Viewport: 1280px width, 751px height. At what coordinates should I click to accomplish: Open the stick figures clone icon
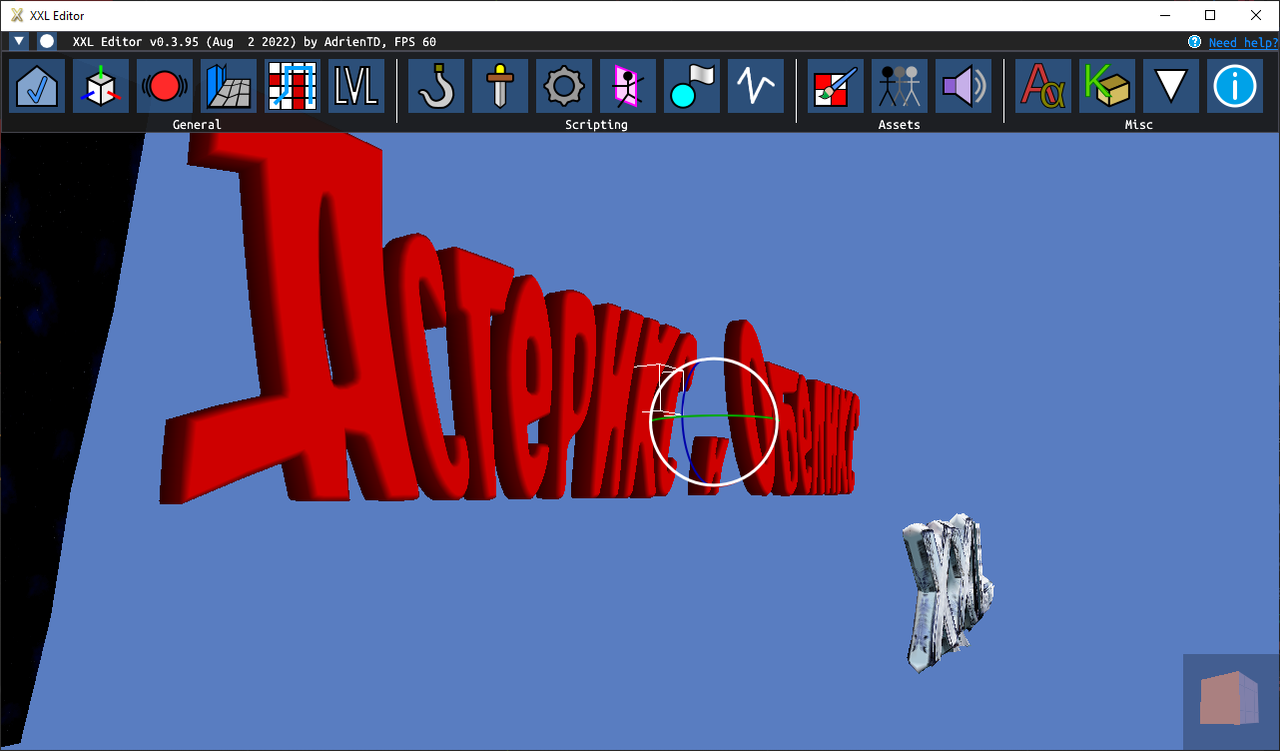[x=900, y=86]
